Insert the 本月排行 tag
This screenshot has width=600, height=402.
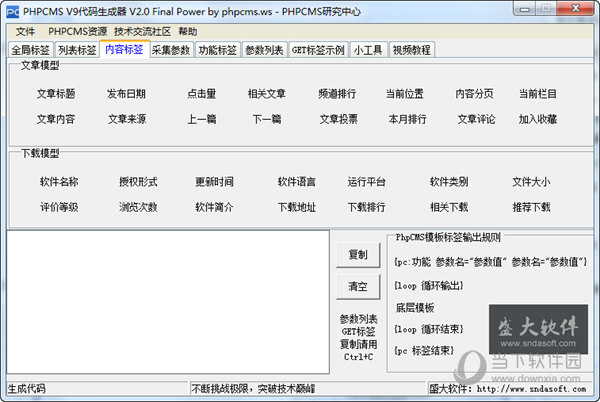[408, 119]
